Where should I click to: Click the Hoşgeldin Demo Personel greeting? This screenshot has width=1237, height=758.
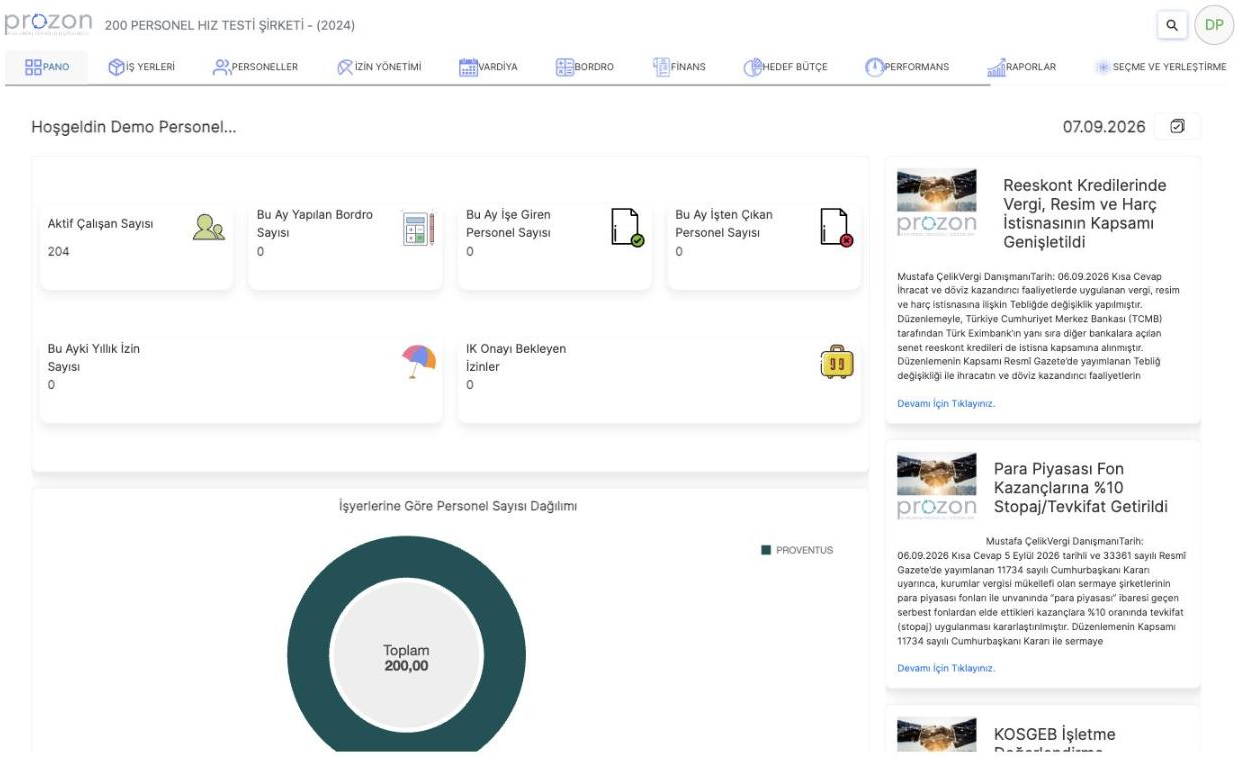point(134,128)
